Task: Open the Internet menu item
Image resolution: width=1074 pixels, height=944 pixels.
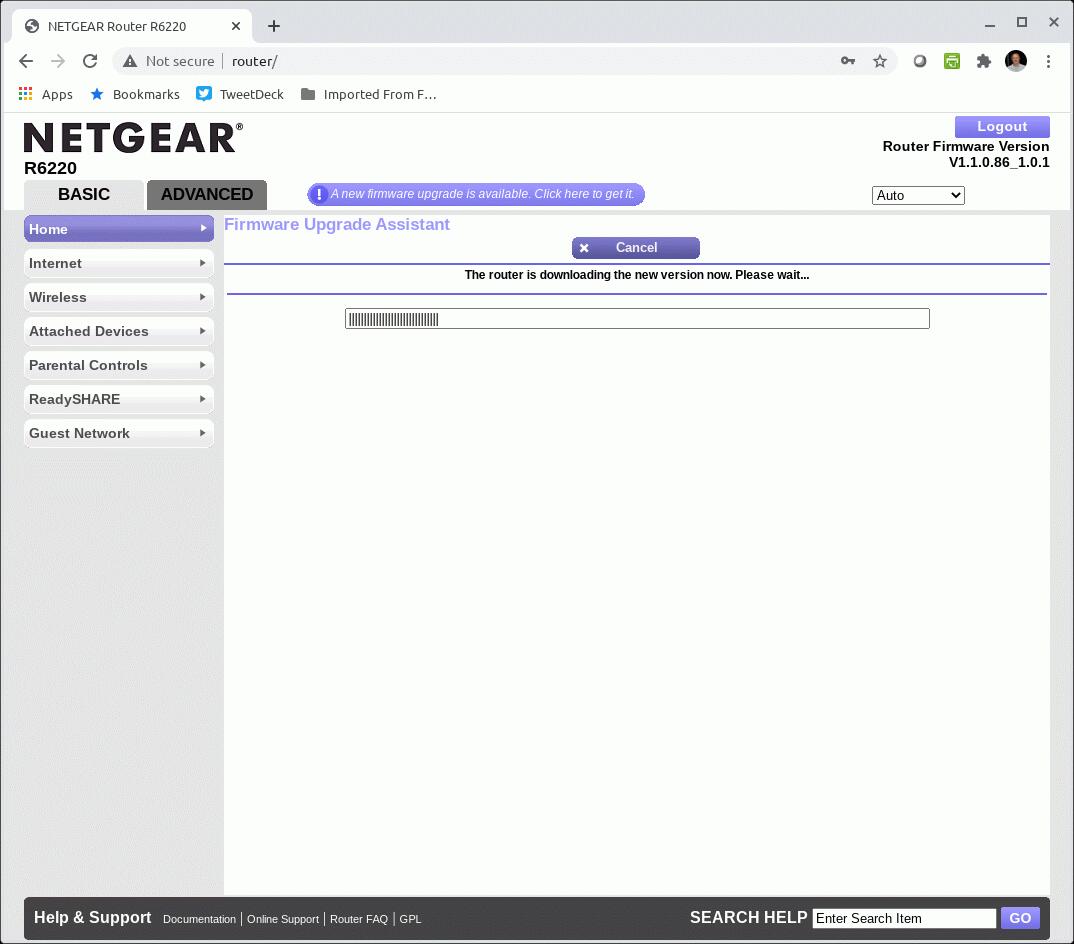Action: coord(118,263)
